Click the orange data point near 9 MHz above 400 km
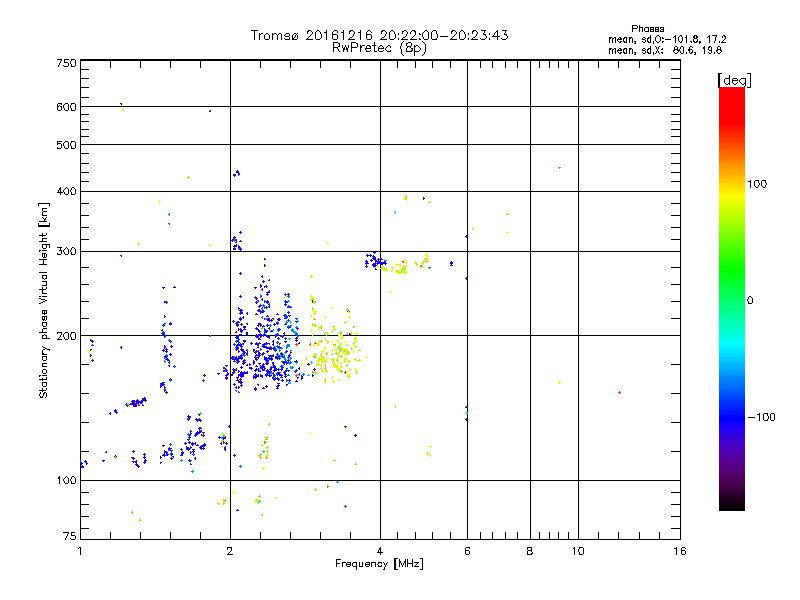This screenshot has height=600, width=800. point(560,167)
